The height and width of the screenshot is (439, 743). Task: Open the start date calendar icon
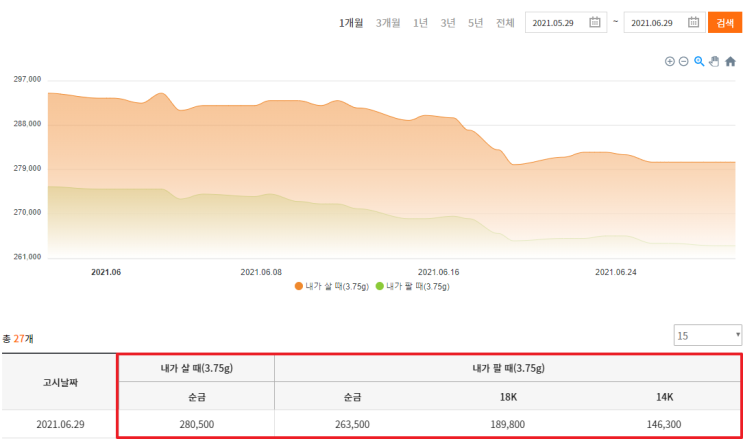(x=595, y=22)
